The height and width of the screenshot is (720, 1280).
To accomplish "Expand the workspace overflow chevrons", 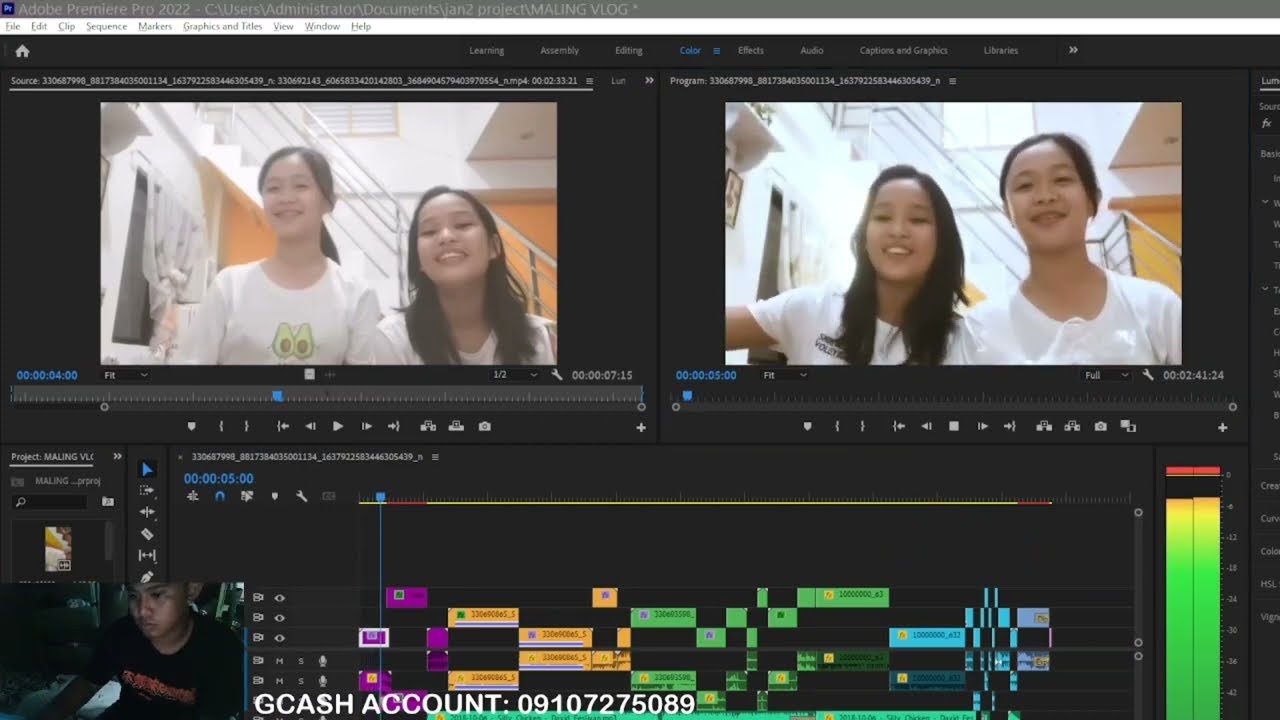I will [x=1073, y=50].
